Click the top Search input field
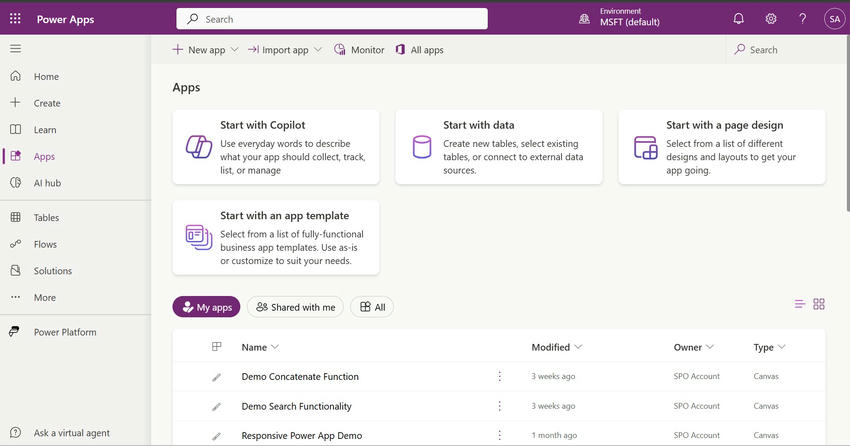The width and height of the screenshot is (850, 446). (332, 19)
